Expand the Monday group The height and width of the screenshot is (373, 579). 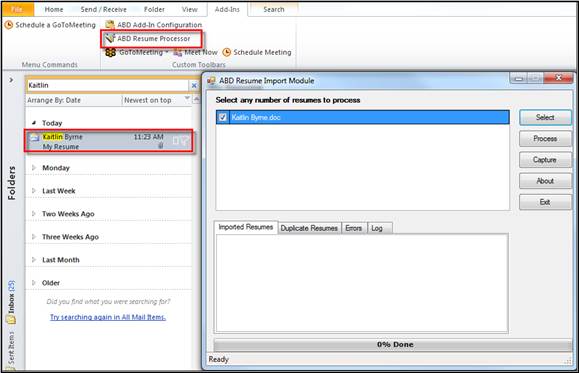point(34,168)
